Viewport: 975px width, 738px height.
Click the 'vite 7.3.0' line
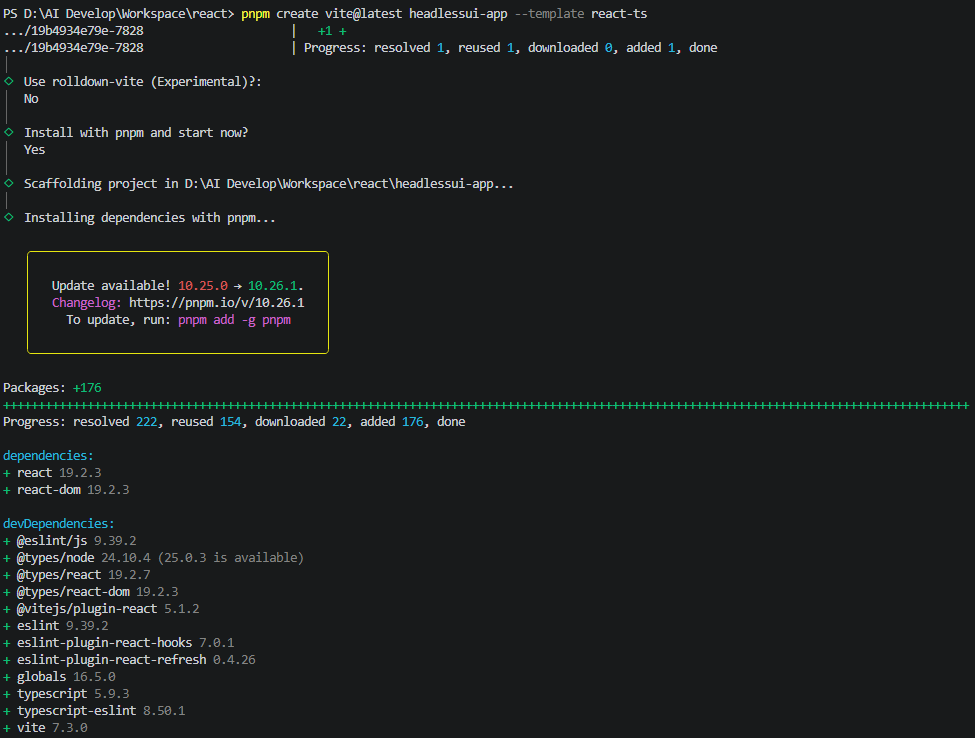pos(45,727)
